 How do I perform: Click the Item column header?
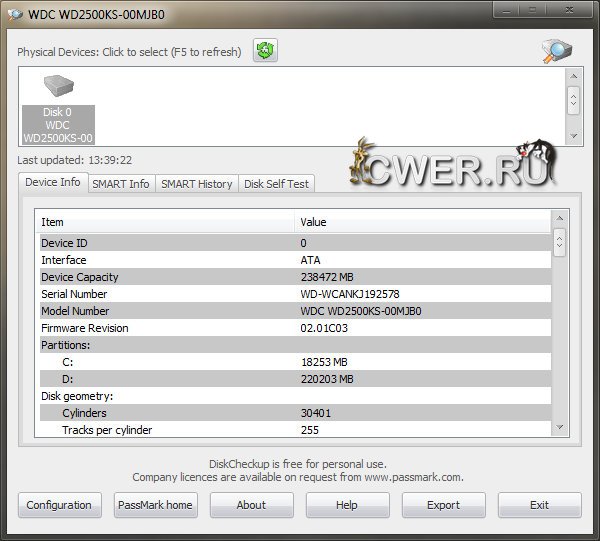(165, 222)
